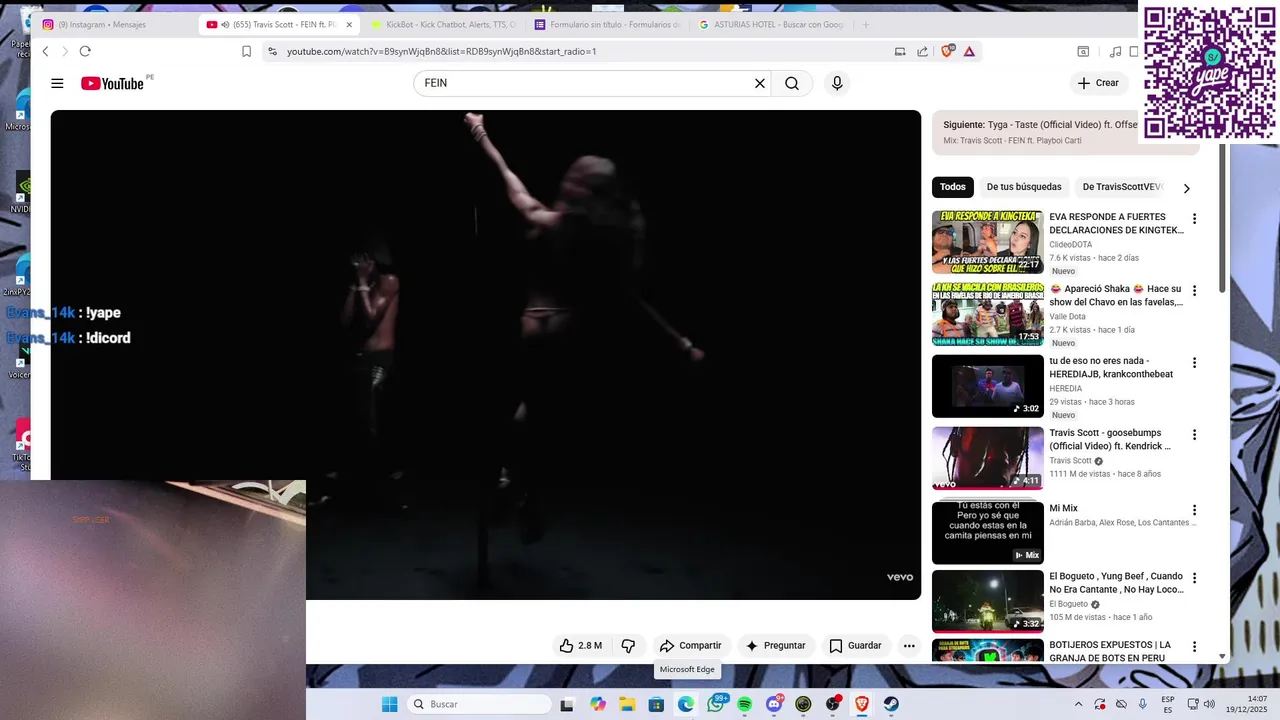Open Spotify from taskbar
The image size is (1280, 720).
[x=745, y=704]
